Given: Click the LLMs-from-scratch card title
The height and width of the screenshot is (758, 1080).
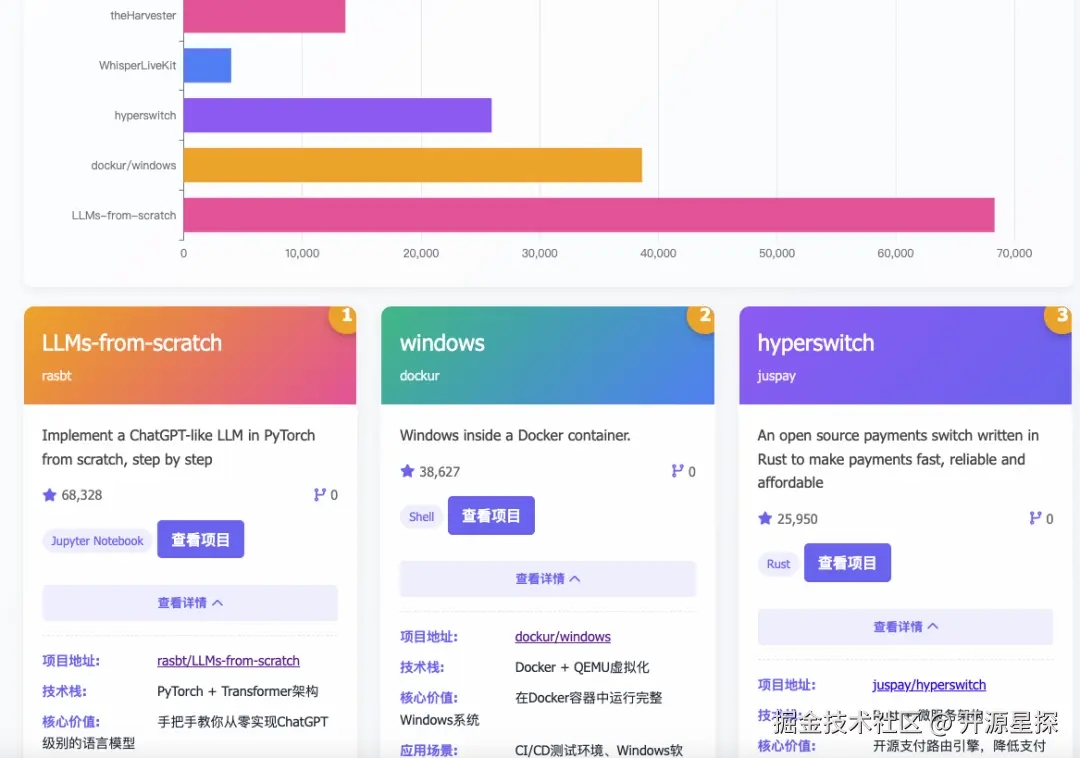Looking at the screenshot, I should tap(132, 343).
